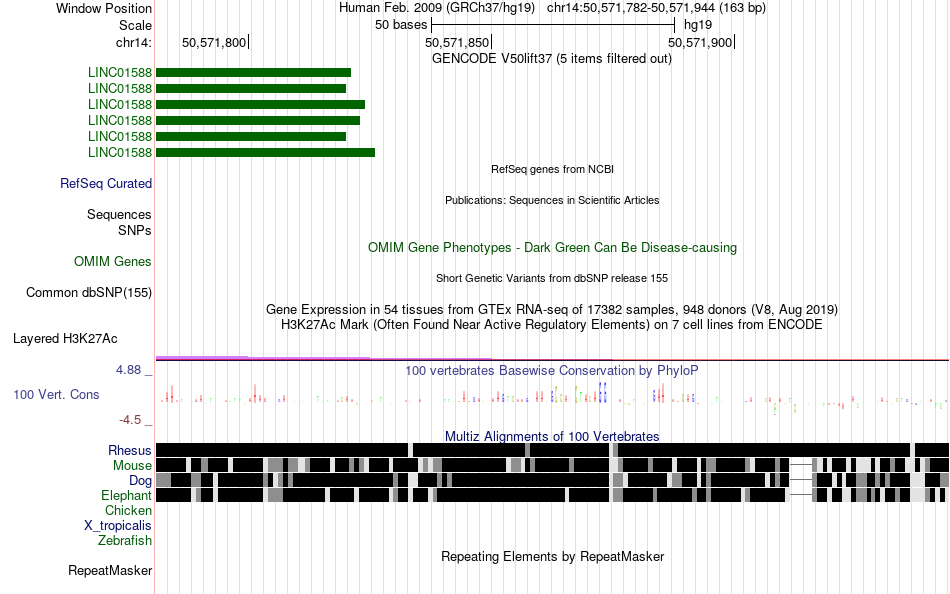Click the Scale track label
This screenshot has height=594, width=950.
point(135,25)
